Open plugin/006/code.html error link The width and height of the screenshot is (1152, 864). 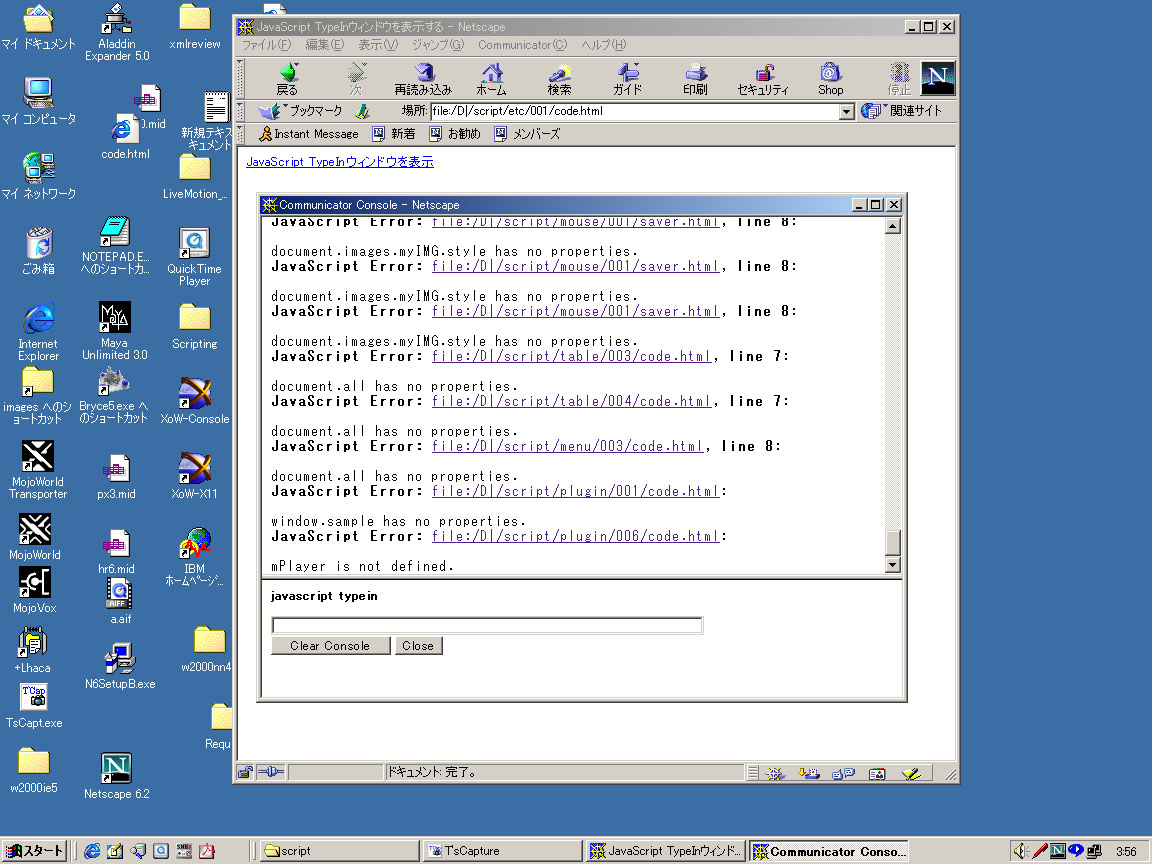[x=575, y=536]
